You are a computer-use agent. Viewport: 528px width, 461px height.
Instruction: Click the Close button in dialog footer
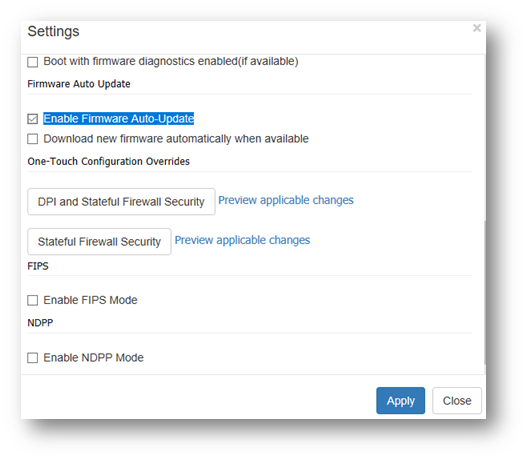[457, 400]
